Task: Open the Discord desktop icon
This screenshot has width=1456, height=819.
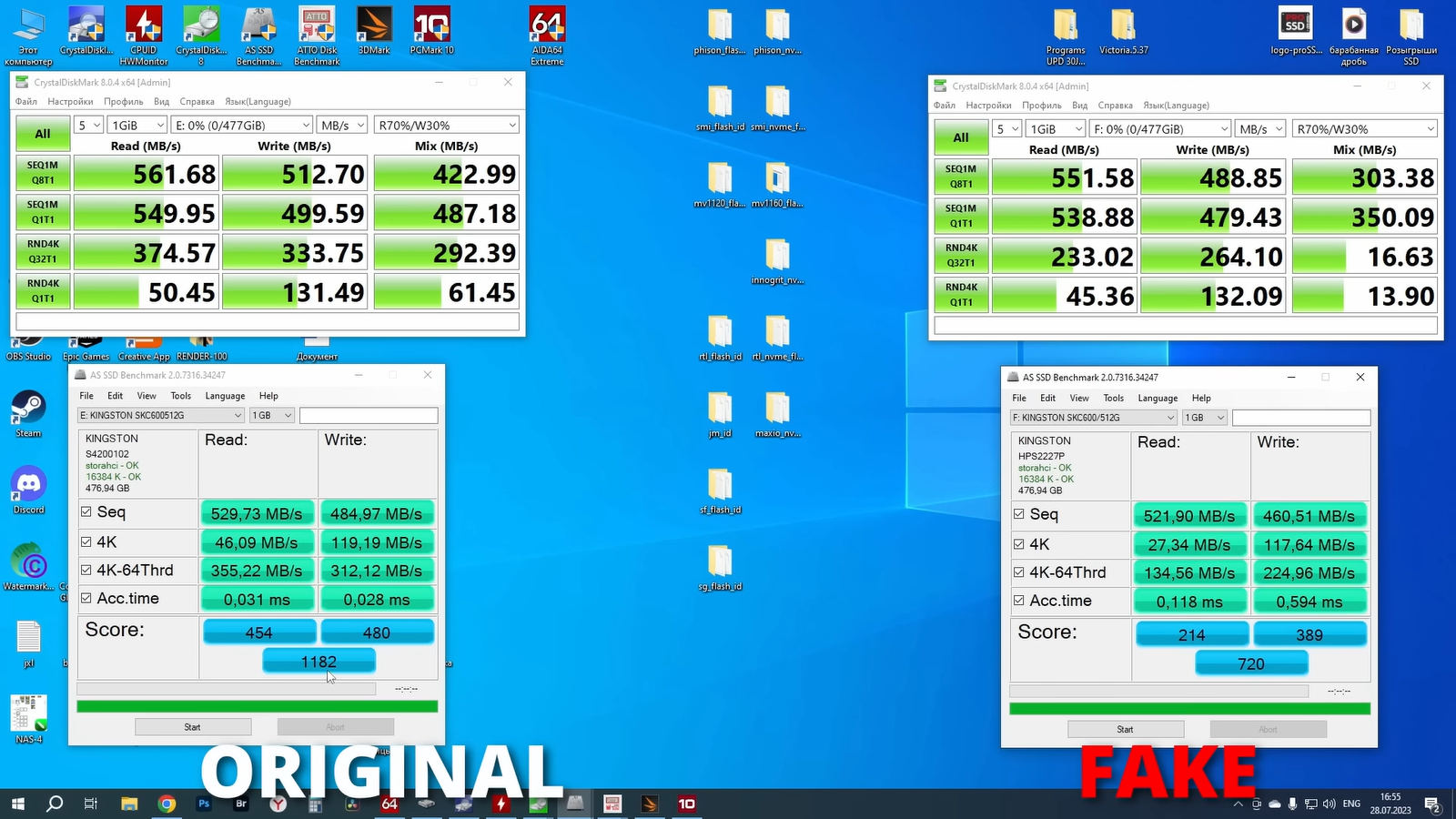Action: click(28, 486)
